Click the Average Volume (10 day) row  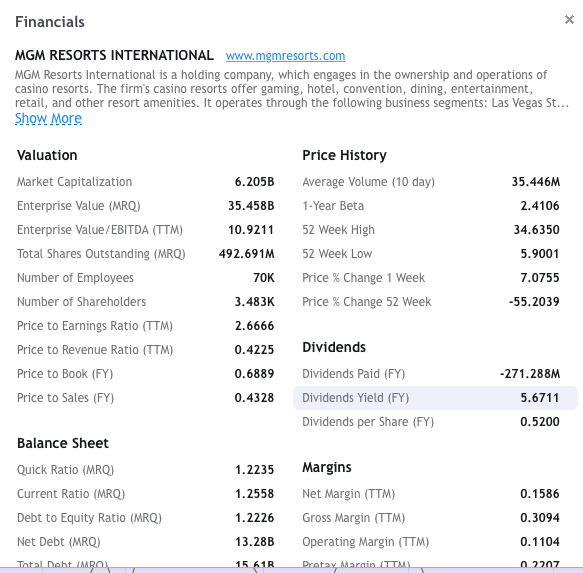click(x=435, y=182)
